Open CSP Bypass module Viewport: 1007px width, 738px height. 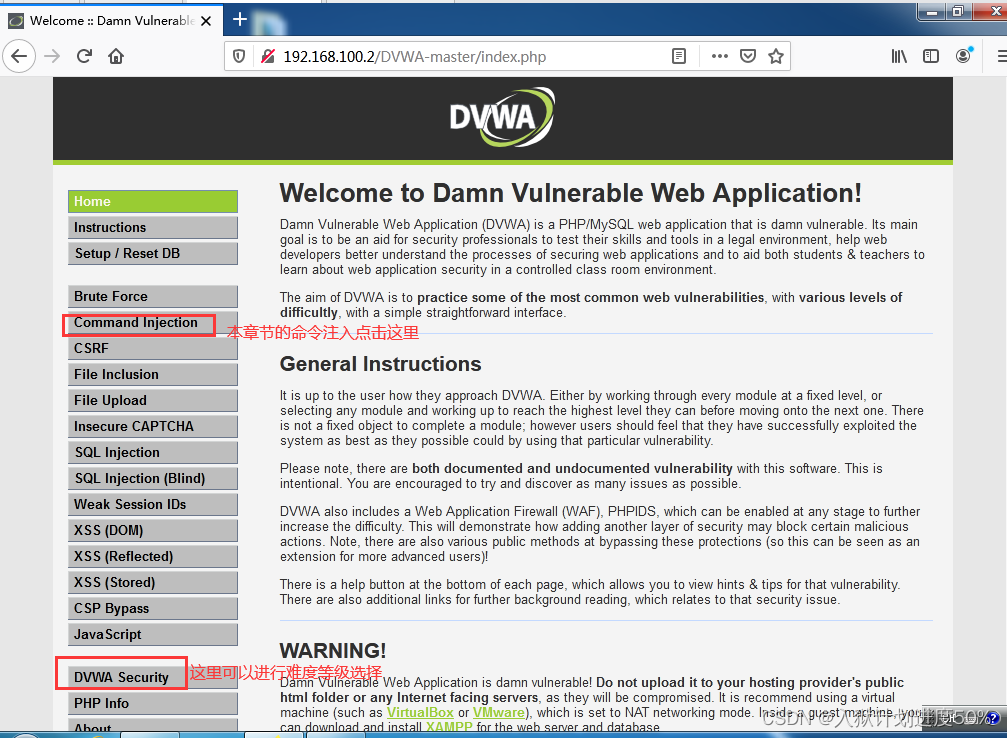[153, 609]
